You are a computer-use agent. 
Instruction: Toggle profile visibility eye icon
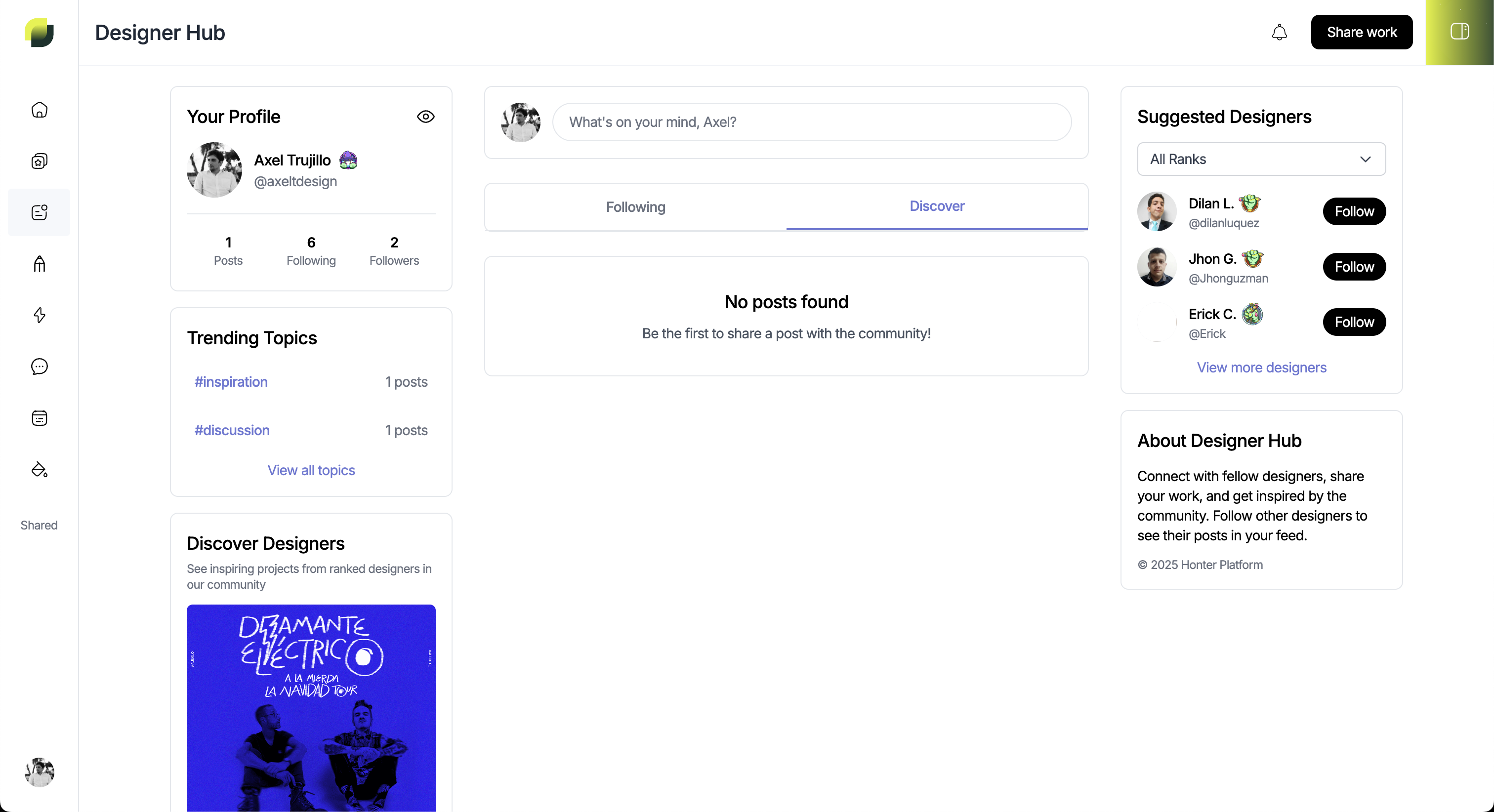[425, 117]
